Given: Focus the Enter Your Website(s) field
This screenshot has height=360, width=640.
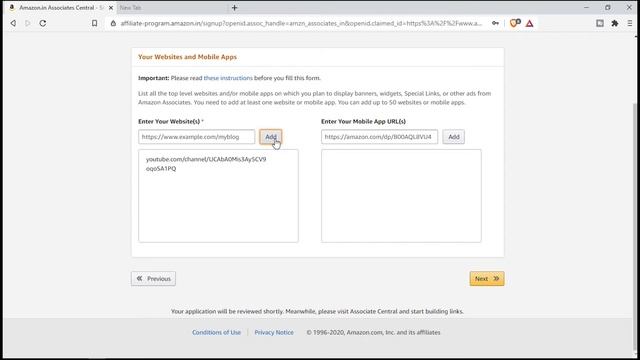Looking at the screenshot, I should (196, 137).
